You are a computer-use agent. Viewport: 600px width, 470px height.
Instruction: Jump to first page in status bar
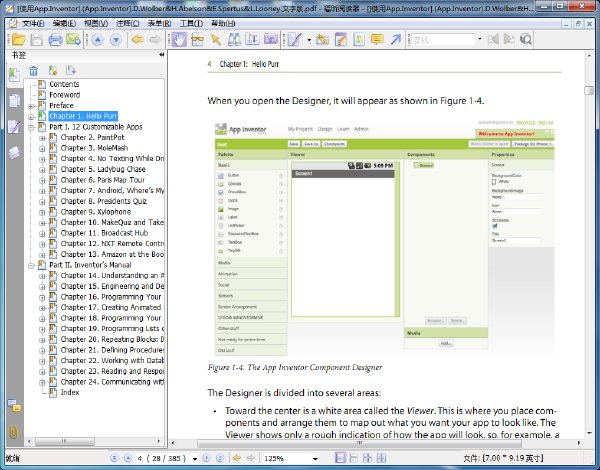click(114, 458)
